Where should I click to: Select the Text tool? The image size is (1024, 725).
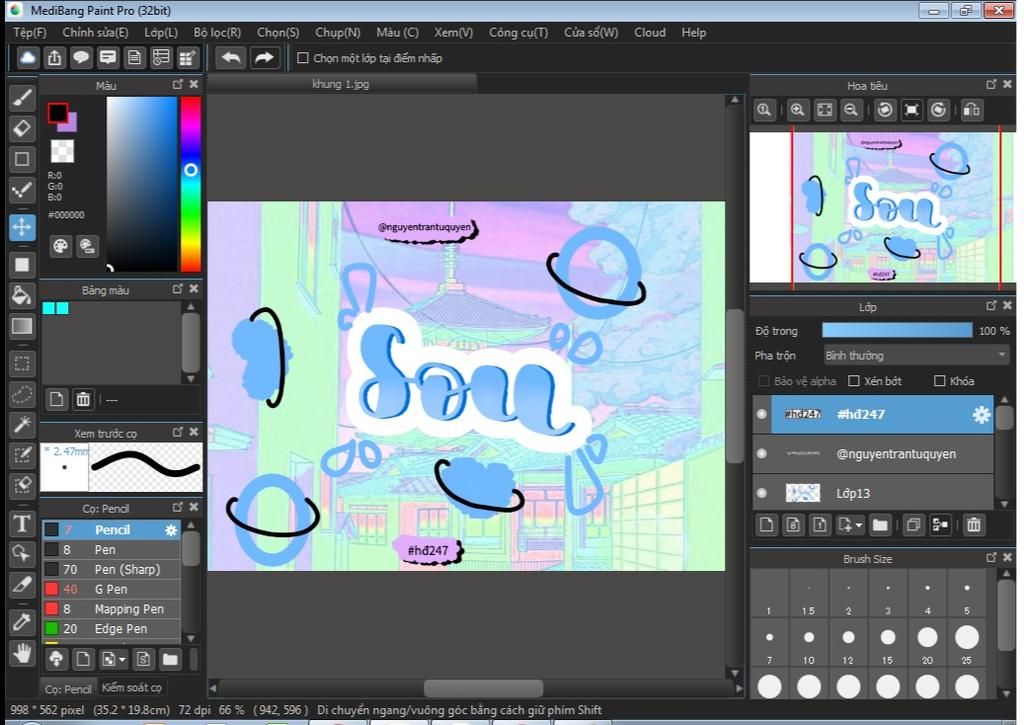22,523
